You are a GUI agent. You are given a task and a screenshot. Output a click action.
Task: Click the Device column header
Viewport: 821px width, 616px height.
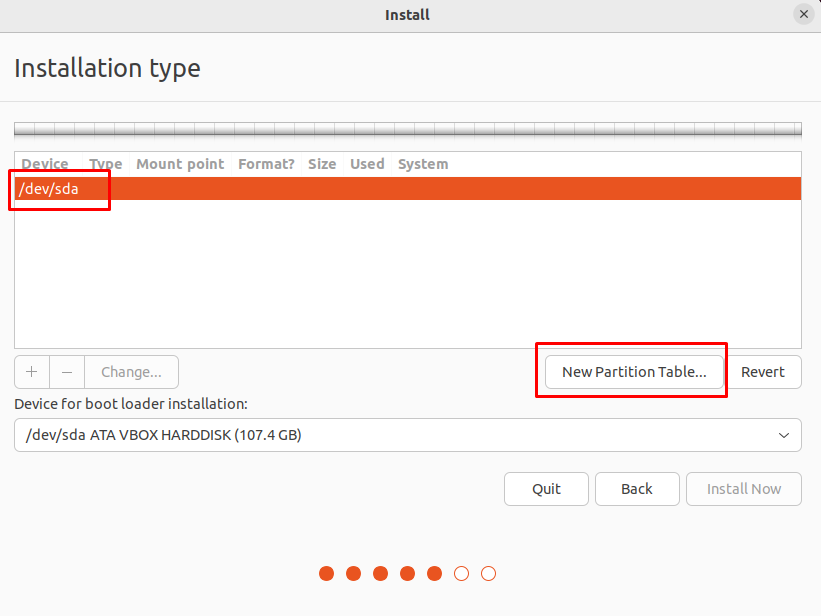tap(45, 164)
